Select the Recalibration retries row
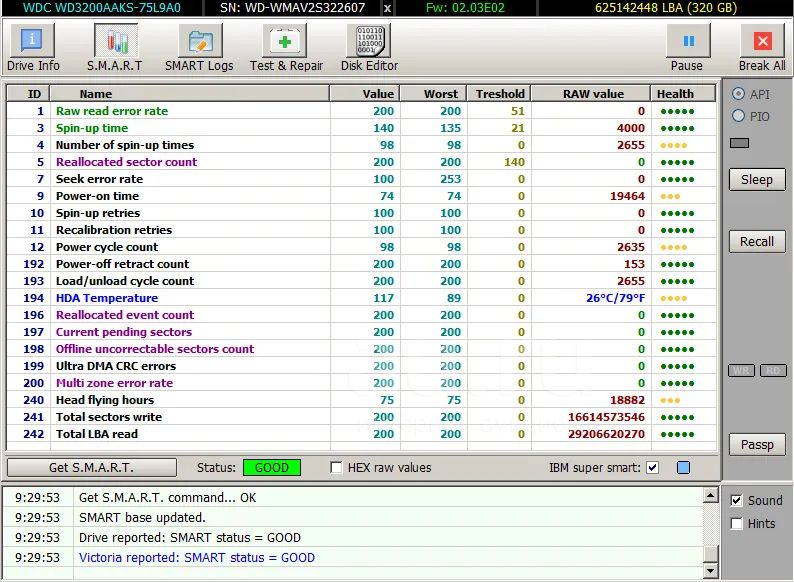Viewport: 794px width, 582px height. 362,230
